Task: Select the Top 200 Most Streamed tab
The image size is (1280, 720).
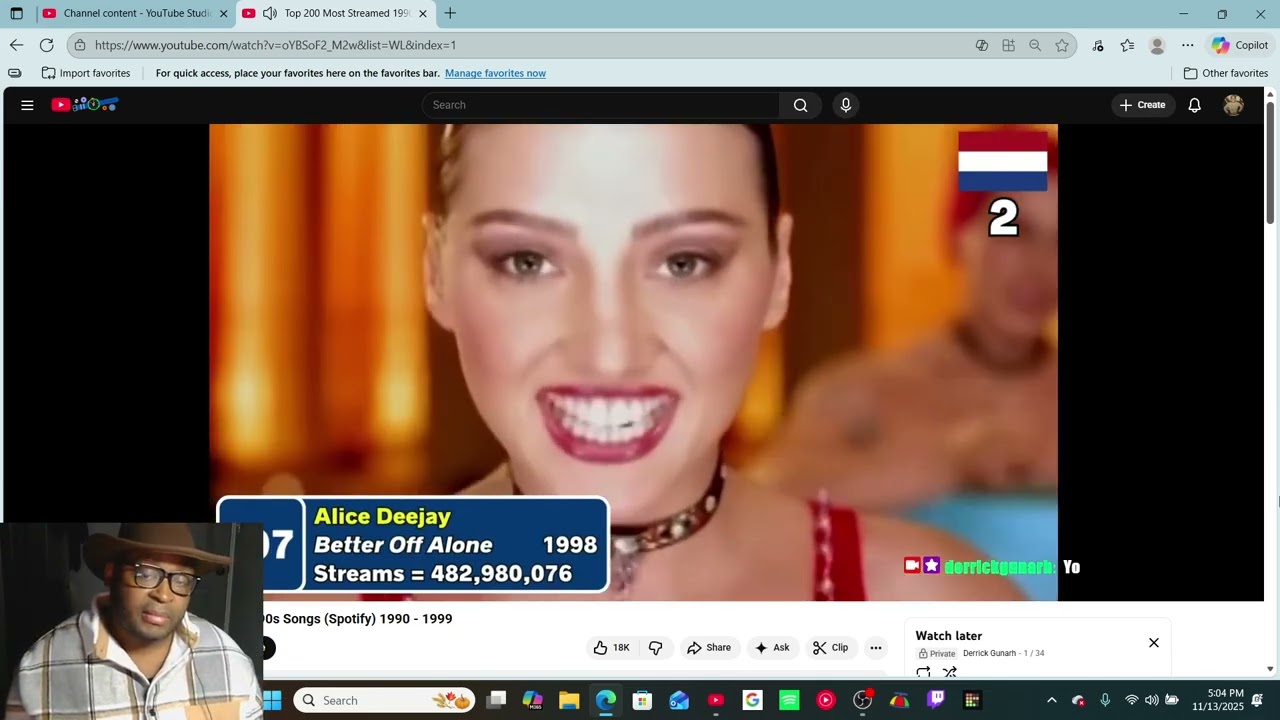Action: pyautogui.click(x=337, y=14)
